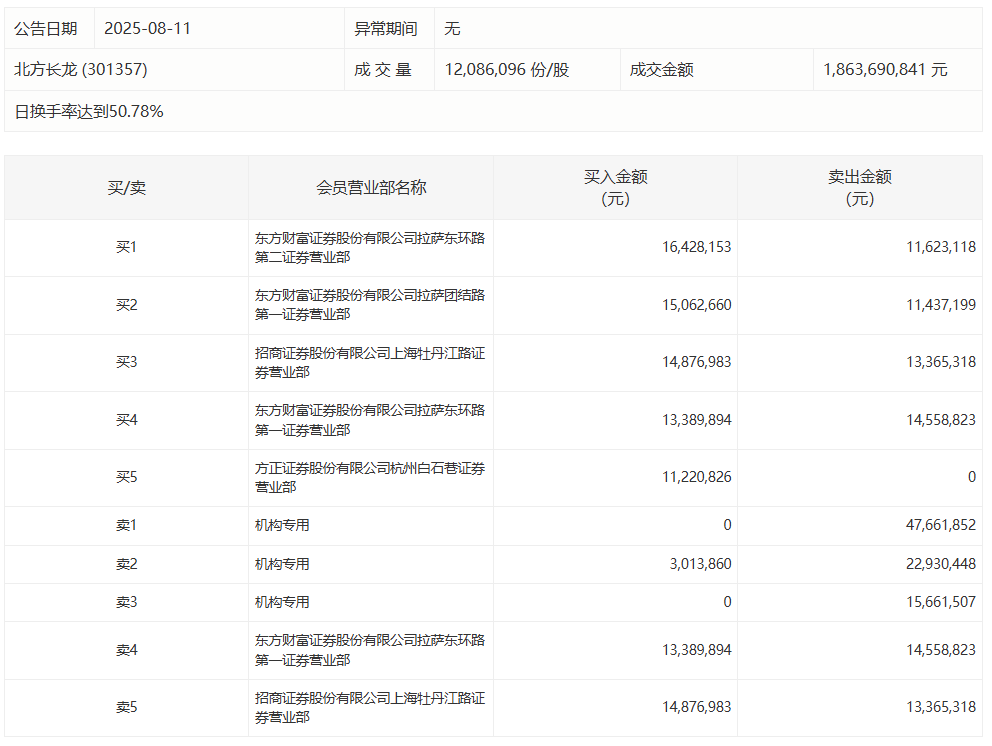Screen dimensions: 992x746
Task: Select sell amount 22,930,448
Action: tap(941, 564)
